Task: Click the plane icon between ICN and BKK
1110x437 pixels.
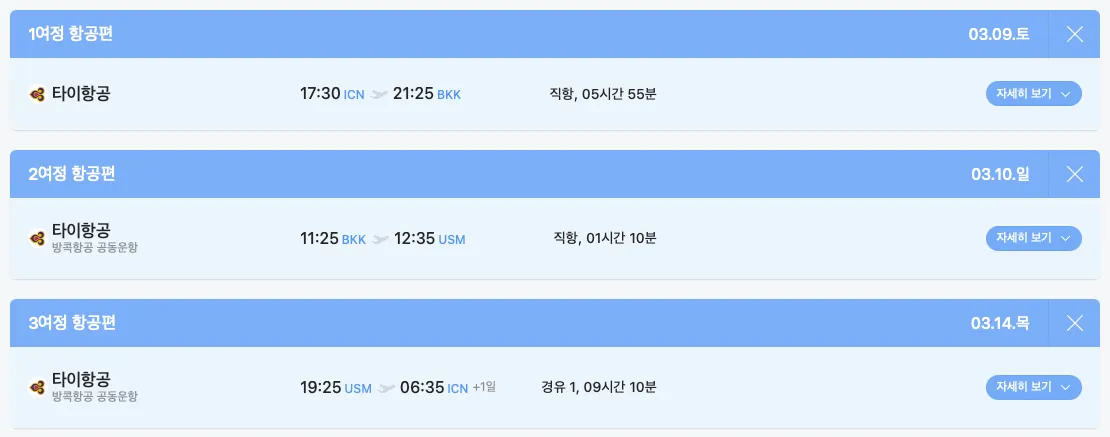Action: (379, 94)
